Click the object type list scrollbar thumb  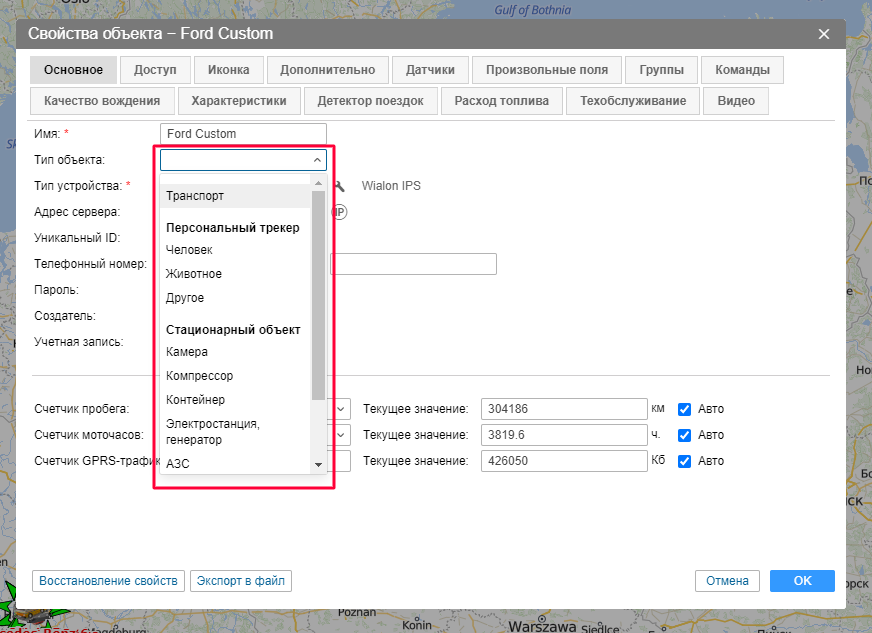point(318,295)
